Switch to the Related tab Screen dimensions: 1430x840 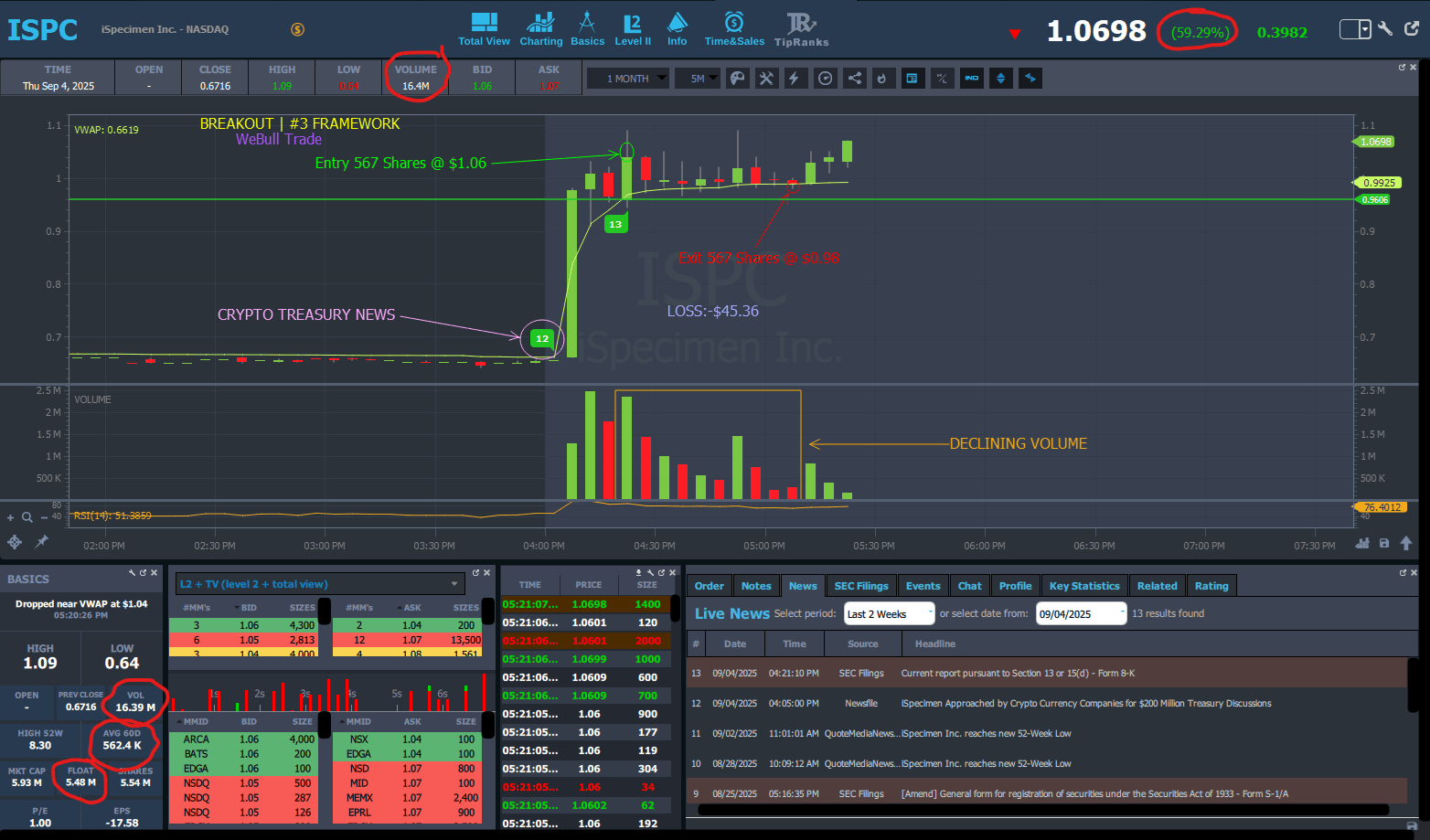pyautogui.click(x=1158, y=586)
